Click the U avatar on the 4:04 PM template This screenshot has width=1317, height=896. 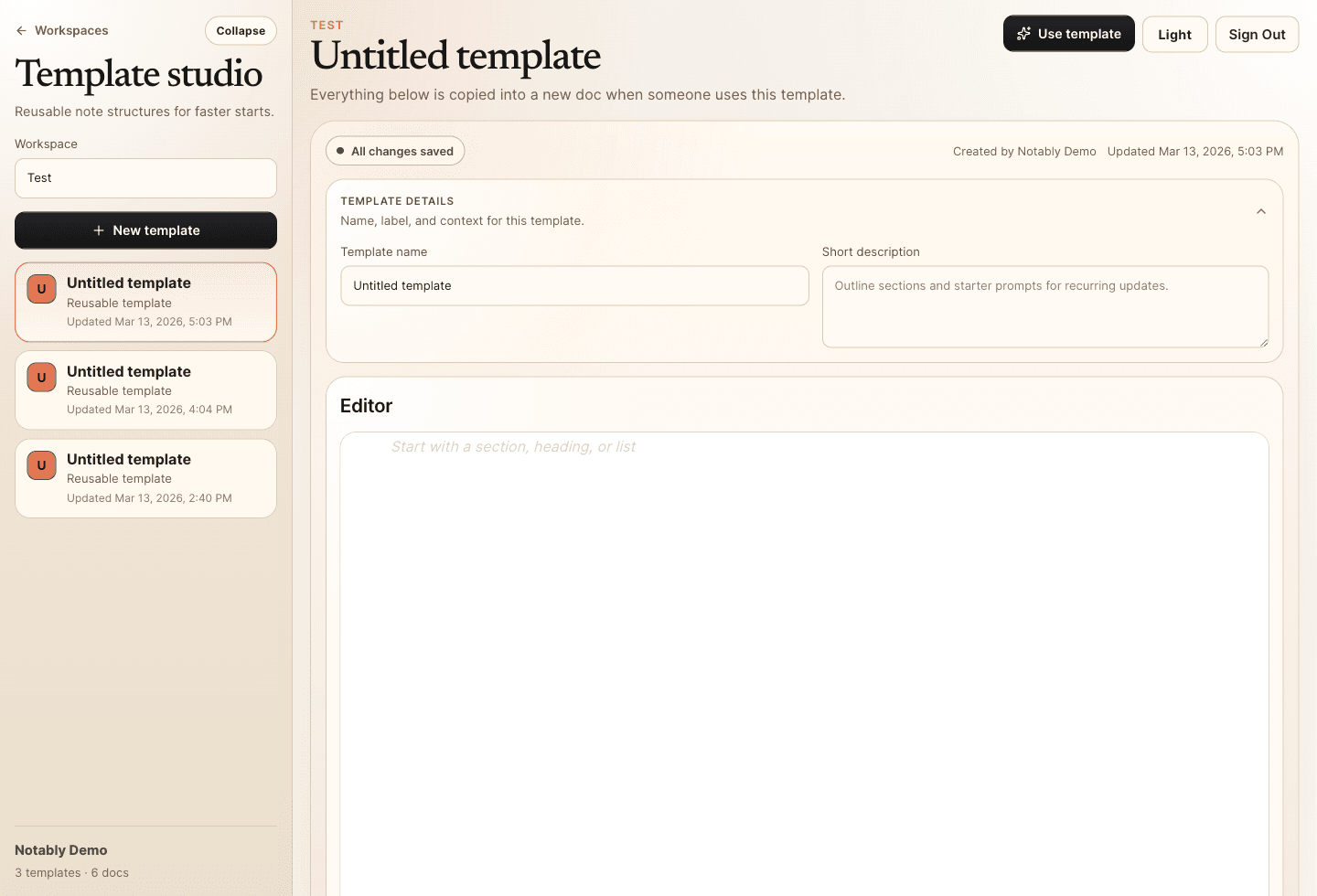pos(41,377)
